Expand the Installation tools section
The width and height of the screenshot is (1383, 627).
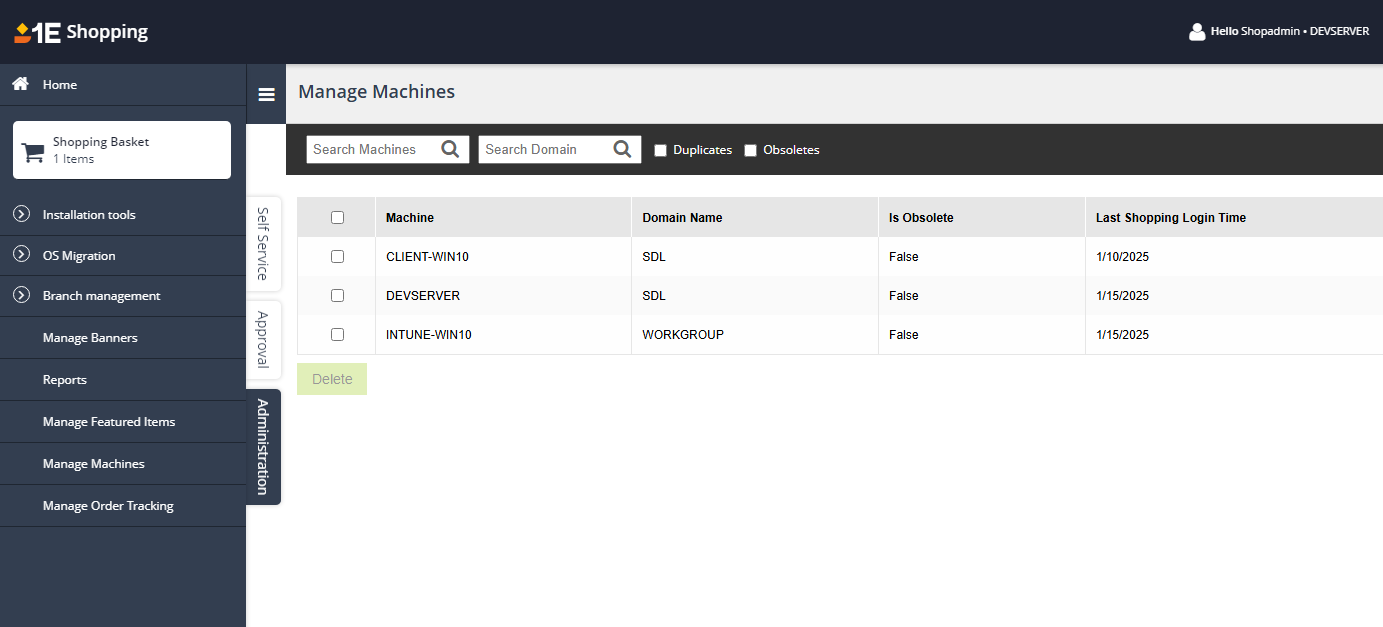(21, 214)
